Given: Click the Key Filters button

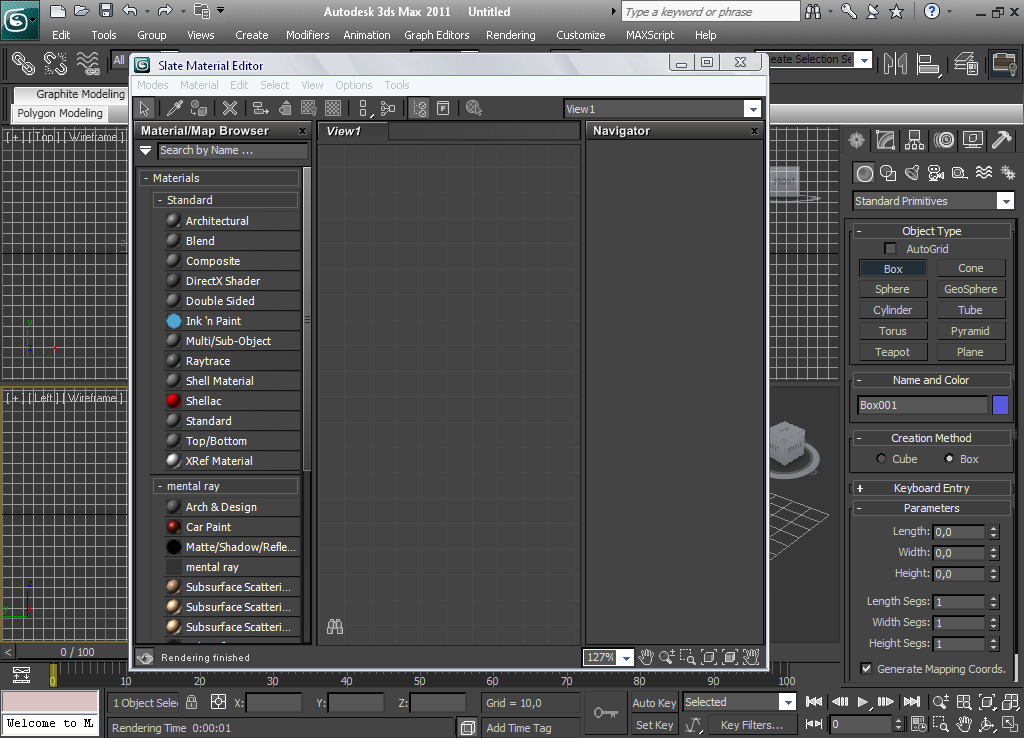Looking at the screenshot, I should click(751, 725).
